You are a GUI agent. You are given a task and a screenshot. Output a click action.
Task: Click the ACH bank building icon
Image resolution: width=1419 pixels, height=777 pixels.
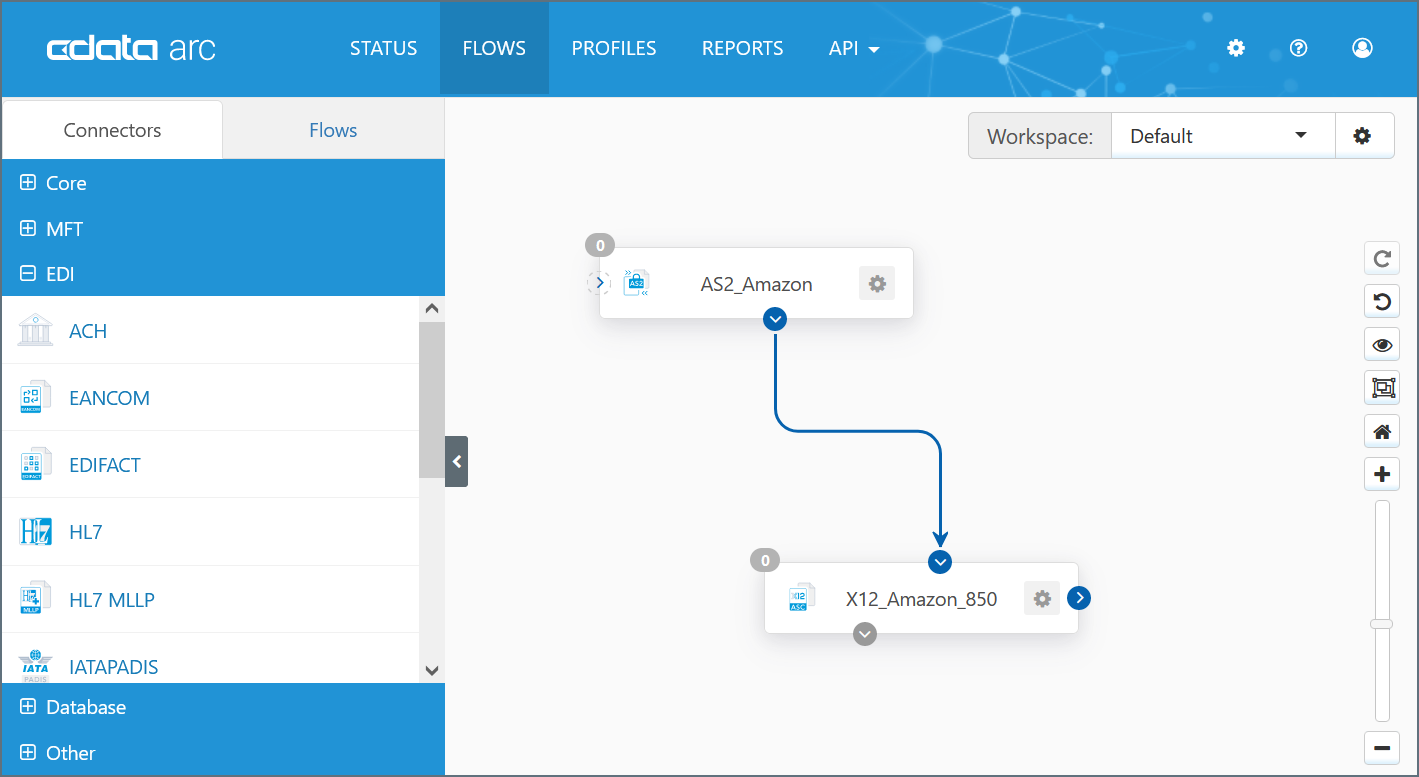pos(35,330)
